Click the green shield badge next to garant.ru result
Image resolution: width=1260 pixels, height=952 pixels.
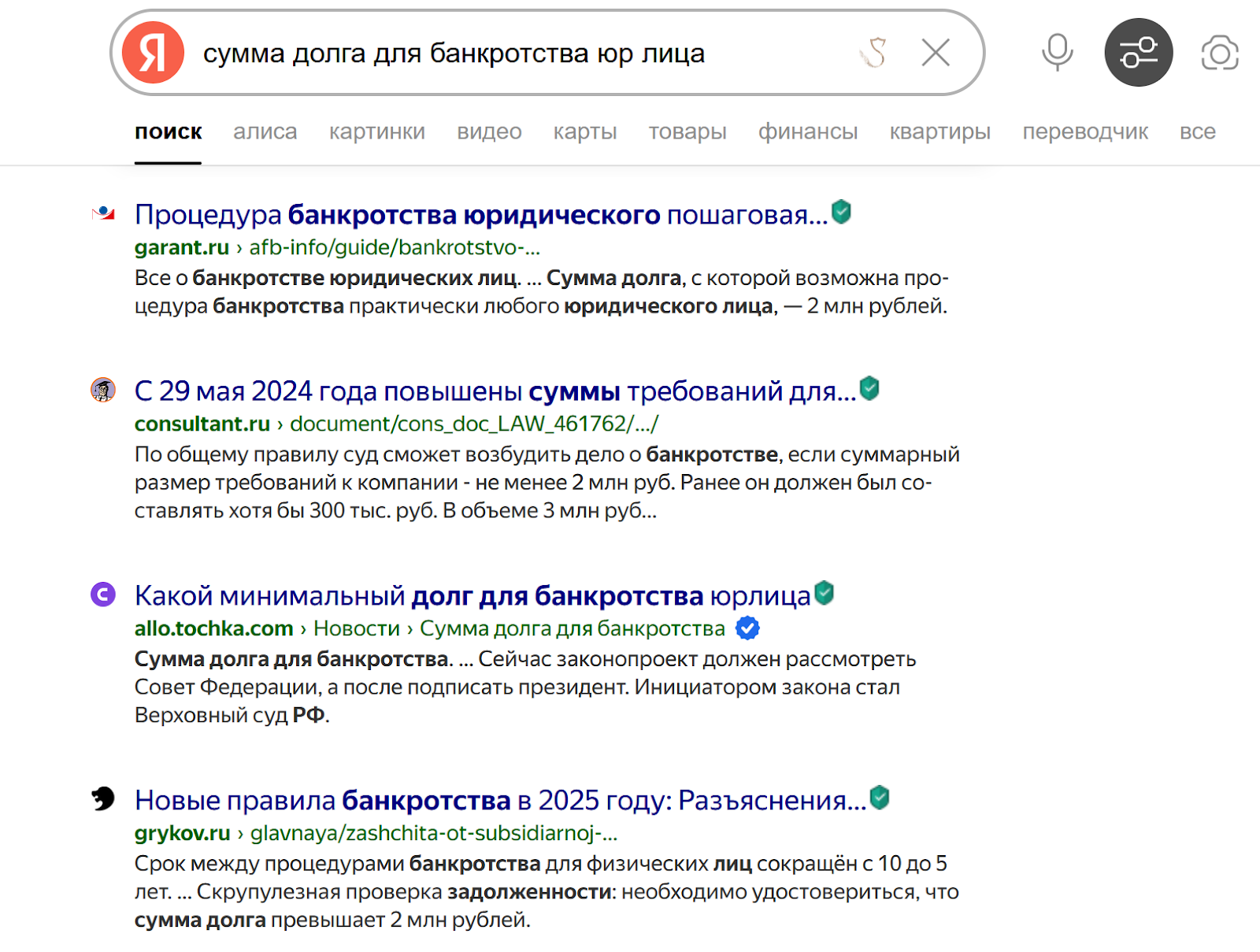point(841,212)
